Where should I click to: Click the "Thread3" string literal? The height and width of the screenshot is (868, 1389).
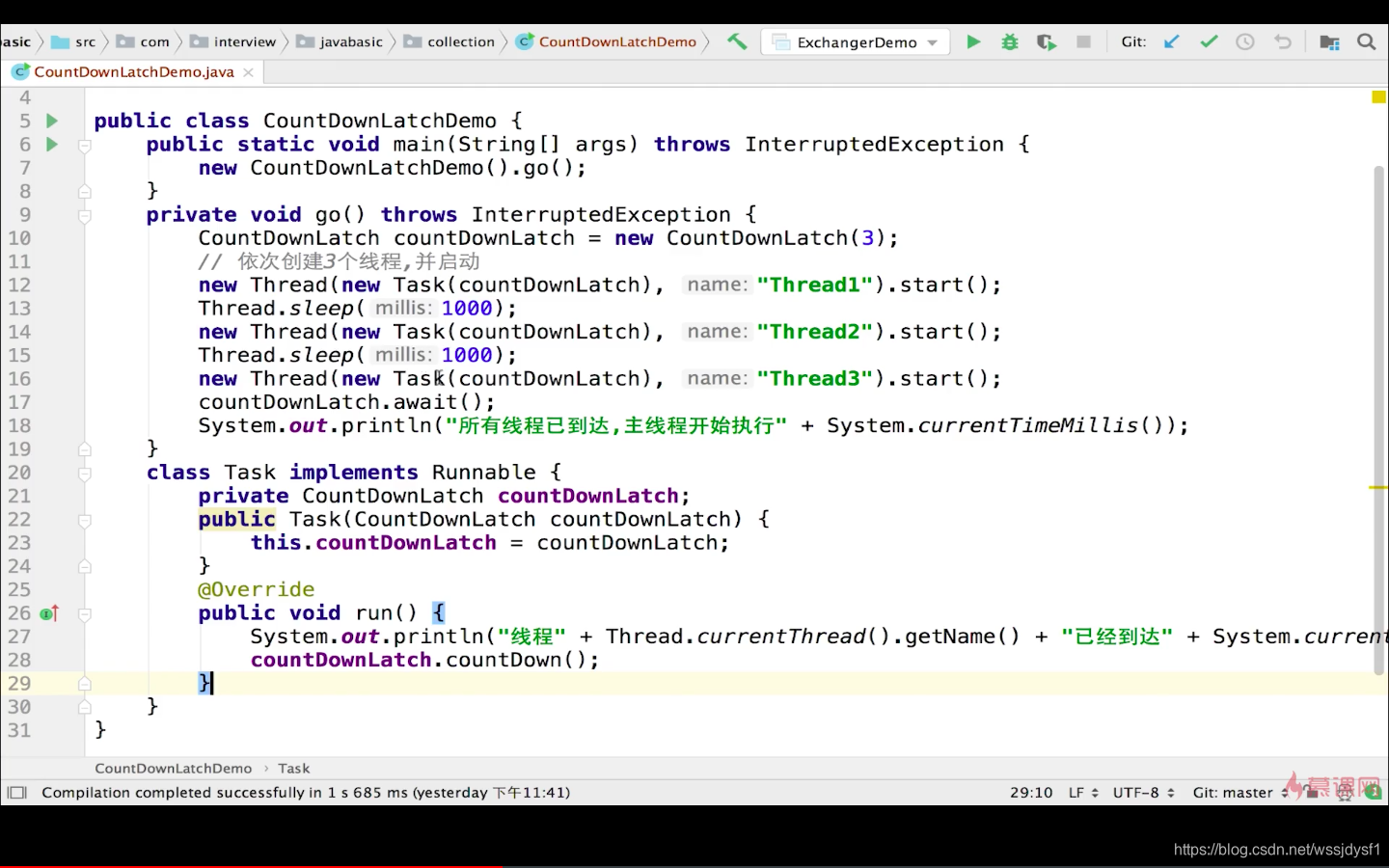[815, 379]
